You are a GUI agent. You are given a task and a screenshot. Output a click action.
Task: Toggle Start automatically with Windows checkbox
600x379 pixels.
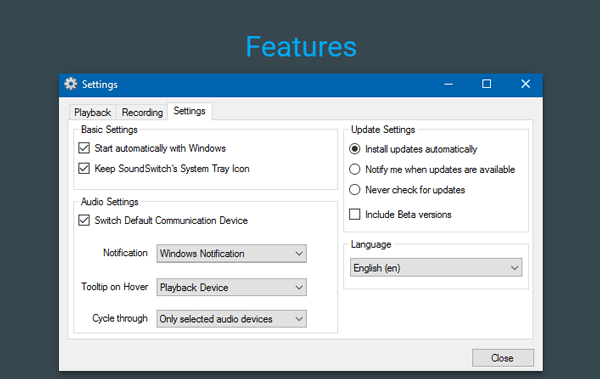(84, 148)
